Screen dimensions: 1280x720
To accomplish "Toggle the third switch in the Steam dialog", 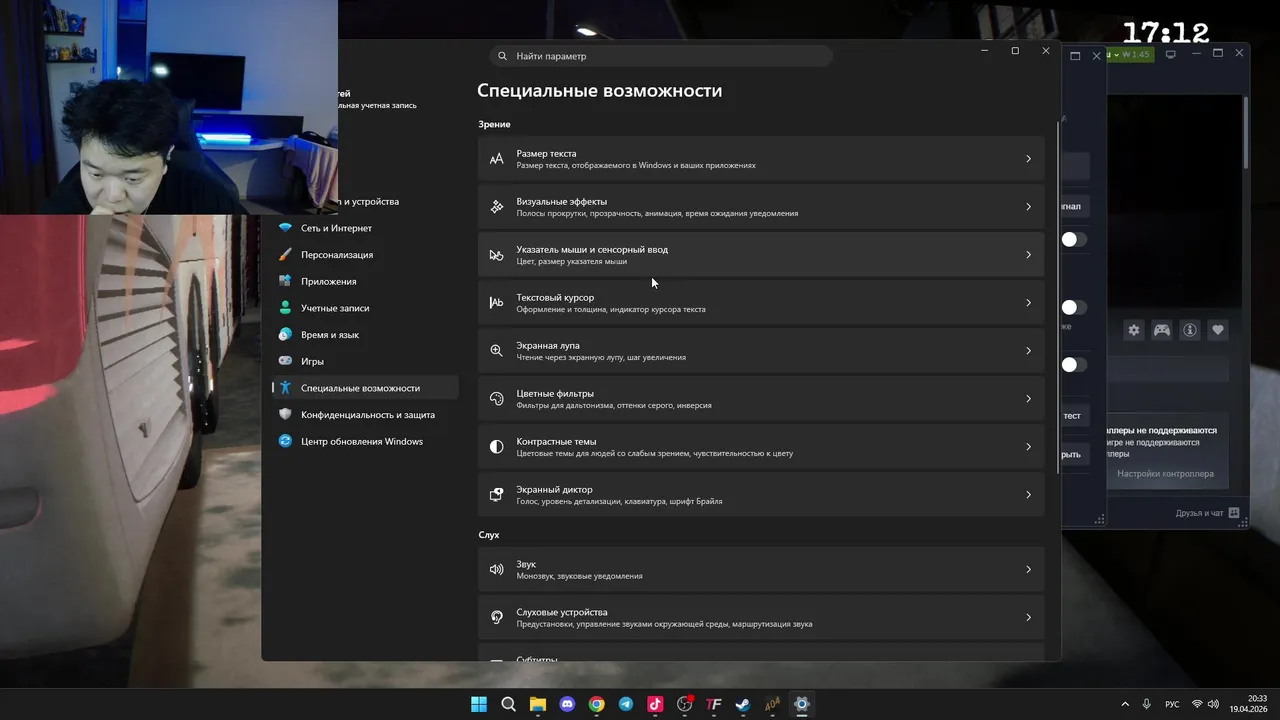I will pyautogui.click(x=1073, y=365).
